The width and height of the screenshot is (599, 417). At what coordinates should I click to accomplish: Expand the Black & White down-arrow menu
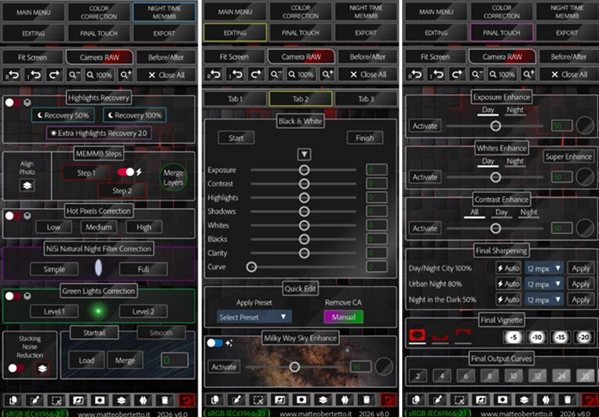click(x=304, y=154)
